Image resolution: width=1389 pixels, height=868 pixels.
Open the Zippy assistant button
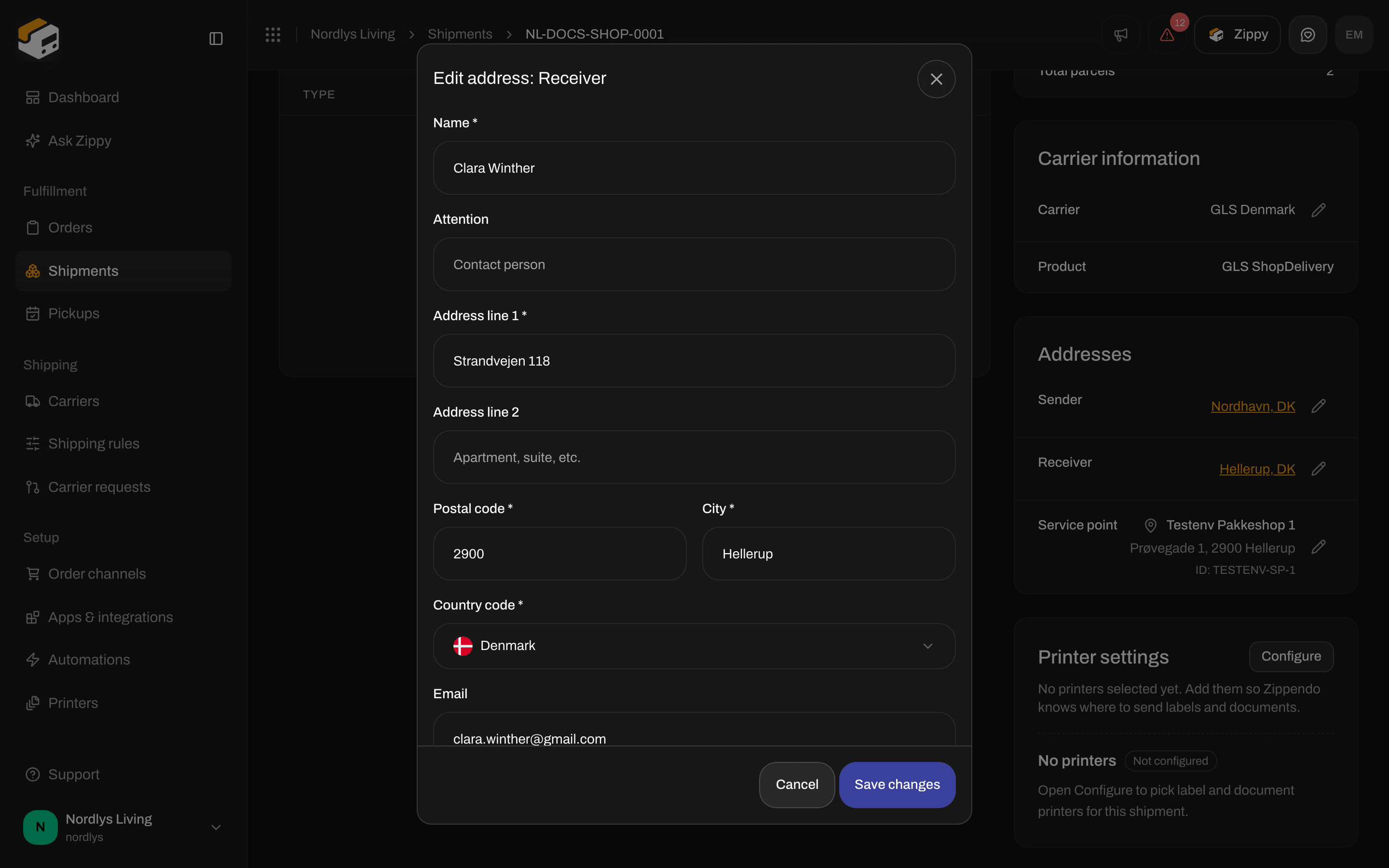(1237, 34)
